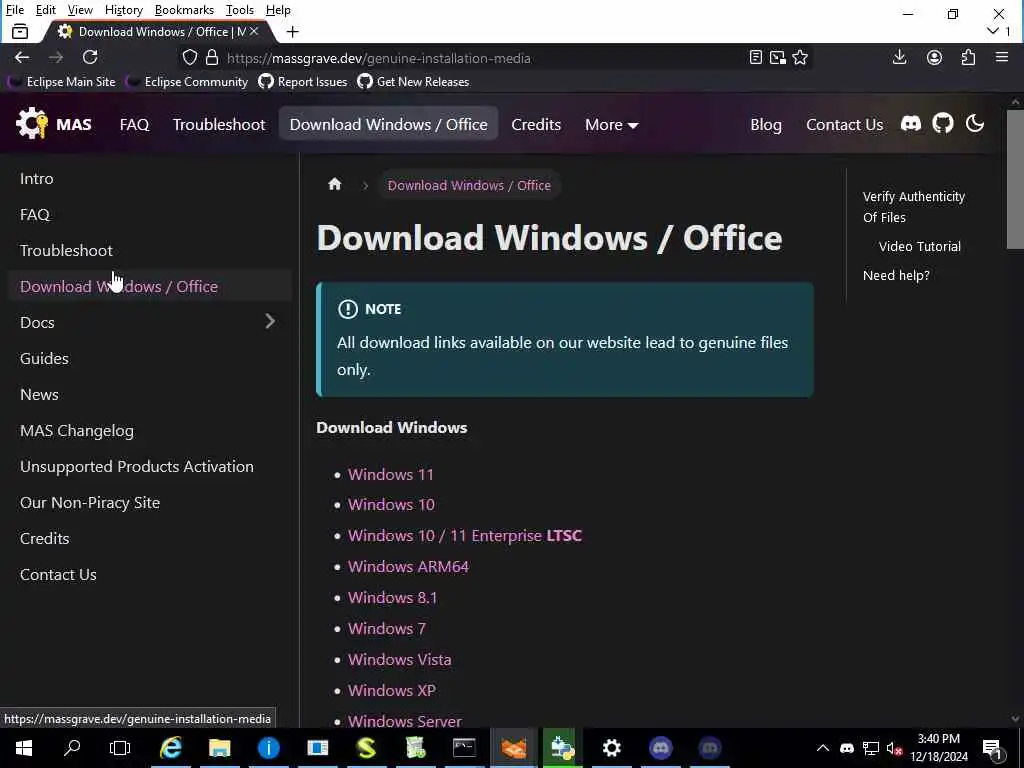Open the Report Issues bookmark
The height and width of the screenshot is (768, 1024).
tap(303, 82)
